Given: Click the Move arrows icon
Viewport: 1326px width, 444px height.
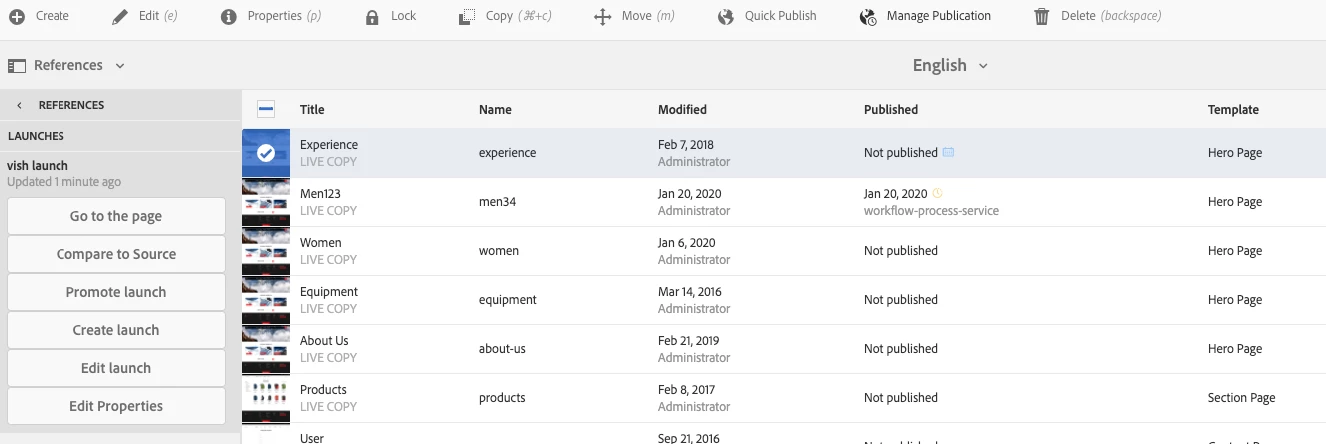Looking at the screenshot, I should tap(602, 17).
